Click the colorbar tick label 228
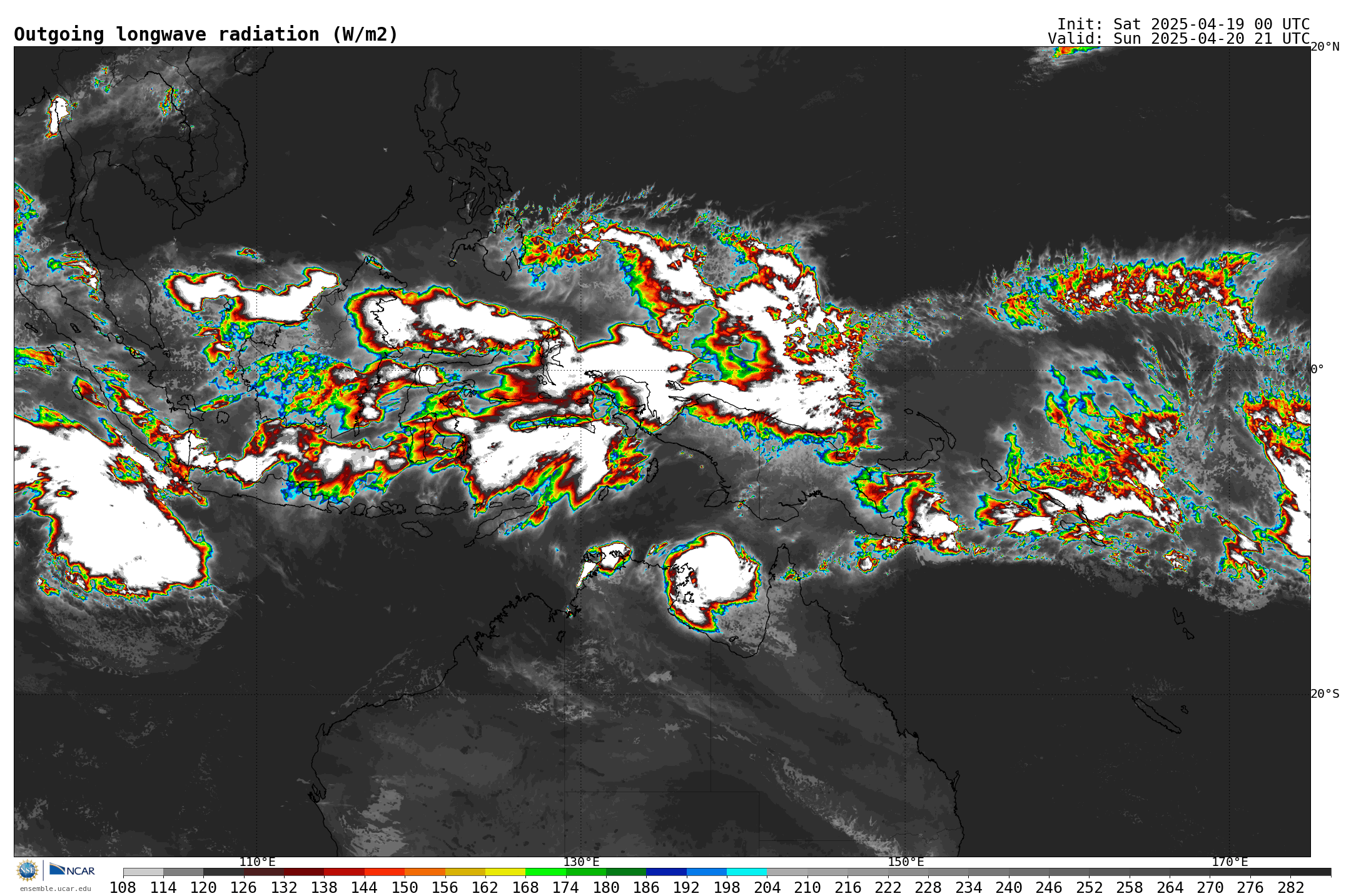Screen dimensions: 1351x896 [x=928, y=887]
